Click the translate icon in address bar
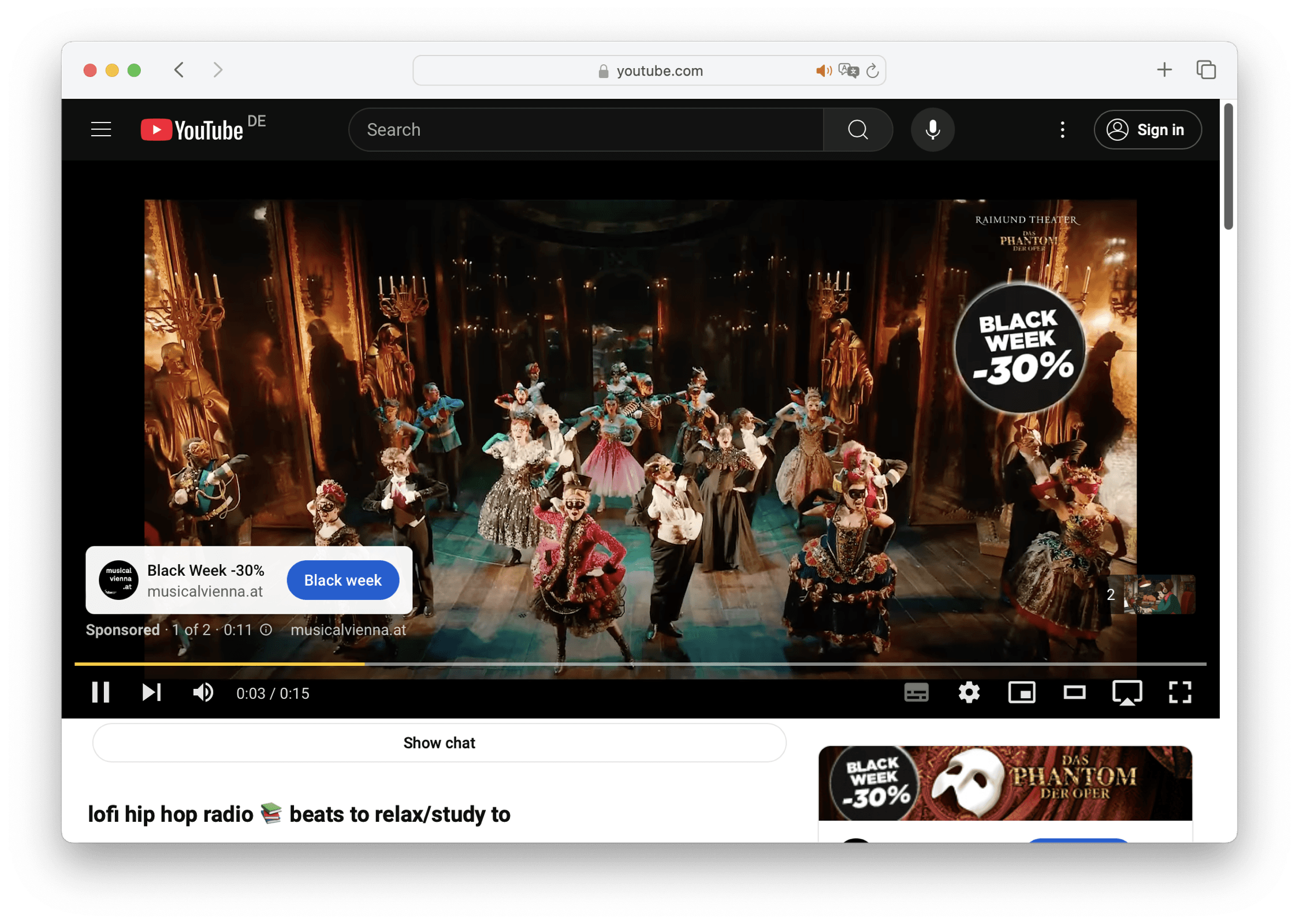Screen dimensions: 1299x924 click(x=848, y=70)
